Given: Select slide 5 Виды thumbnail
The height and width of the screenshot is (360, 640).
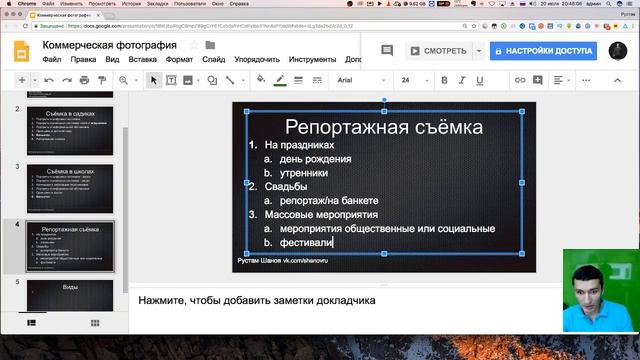Looking at the screenshot, I should [x=70, y=296].
